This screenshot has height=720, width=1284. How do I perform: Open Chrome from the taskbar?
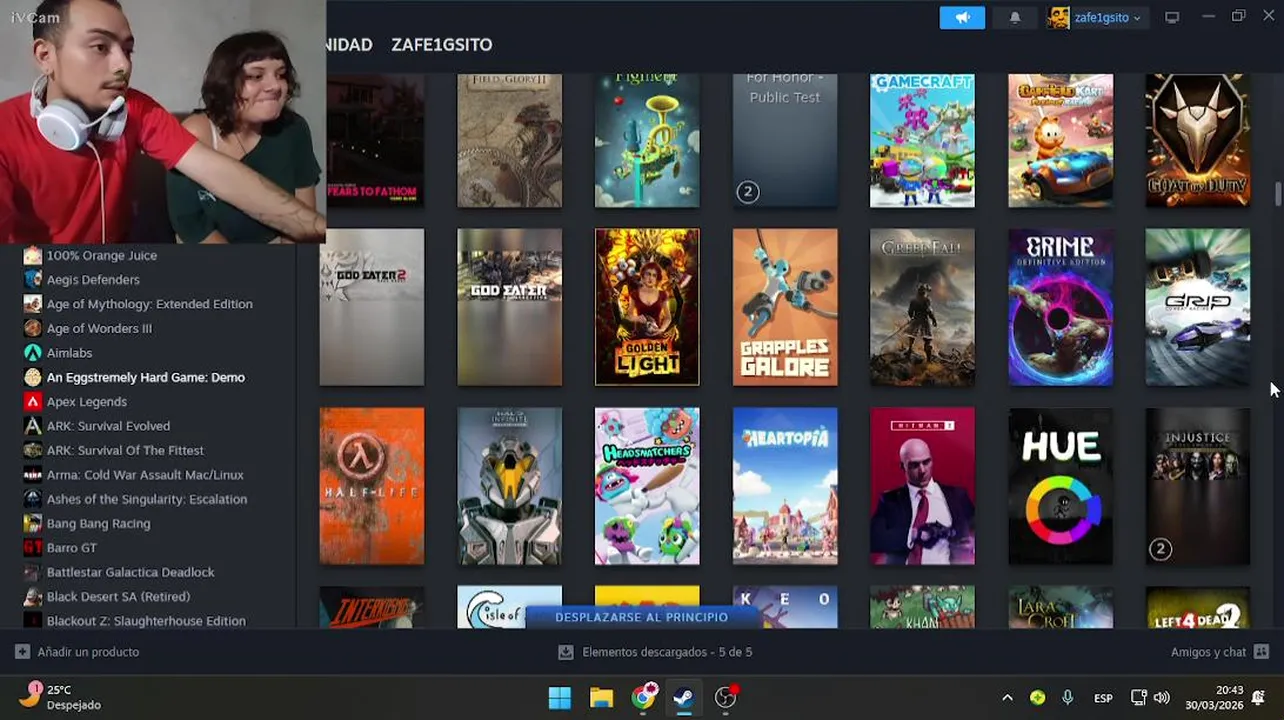(644, 697)
